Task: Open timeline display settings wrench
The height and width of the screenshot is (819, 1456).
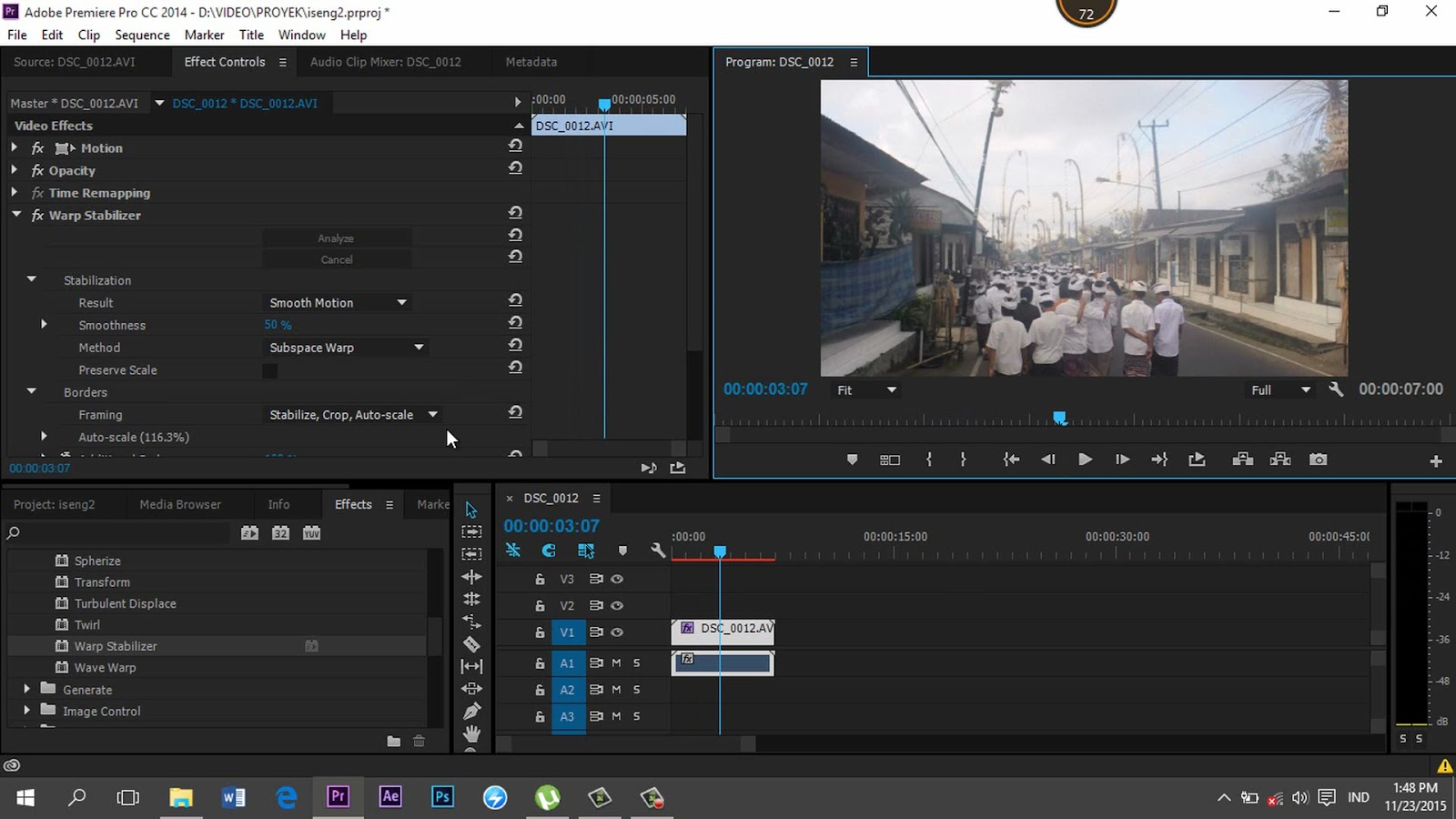Action: [658, 551]
